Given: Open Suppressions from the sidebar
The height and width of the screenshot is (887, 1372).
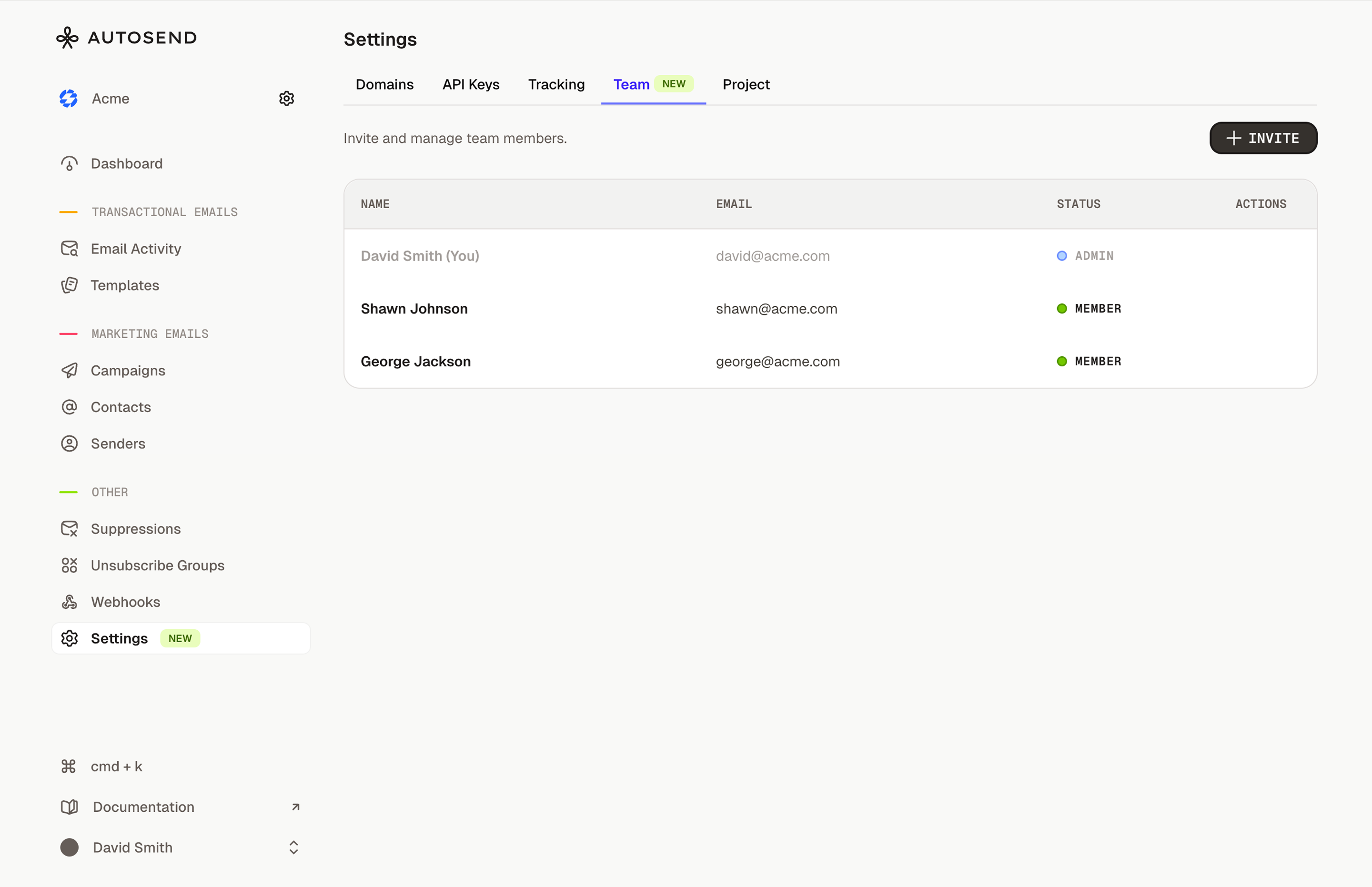Looking at the screenshot, I should point(135,529).
